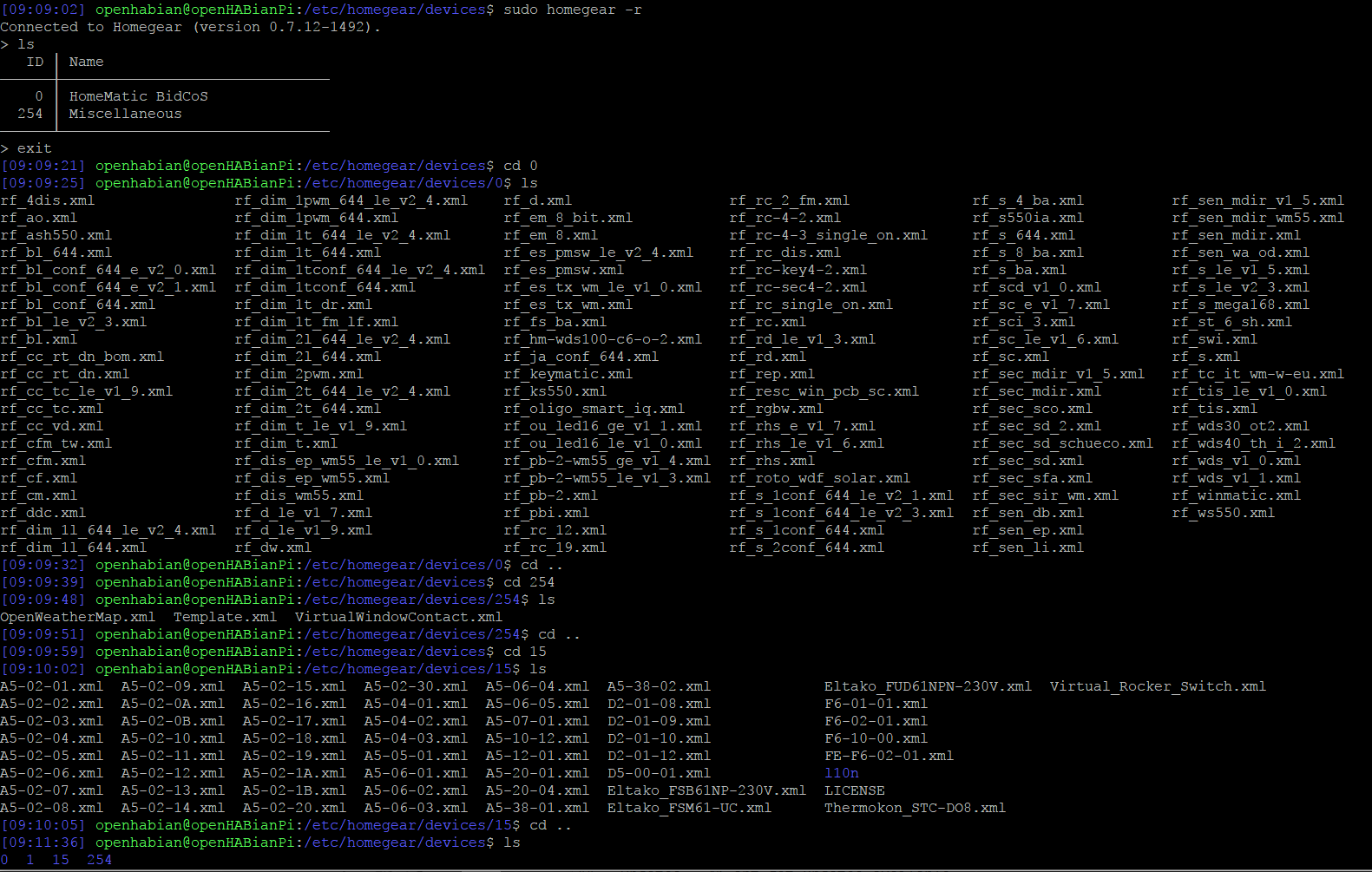Screen dimensions: 1372x872
Task: Click the A5-38-02.xml entry
Action: [660, 686]
